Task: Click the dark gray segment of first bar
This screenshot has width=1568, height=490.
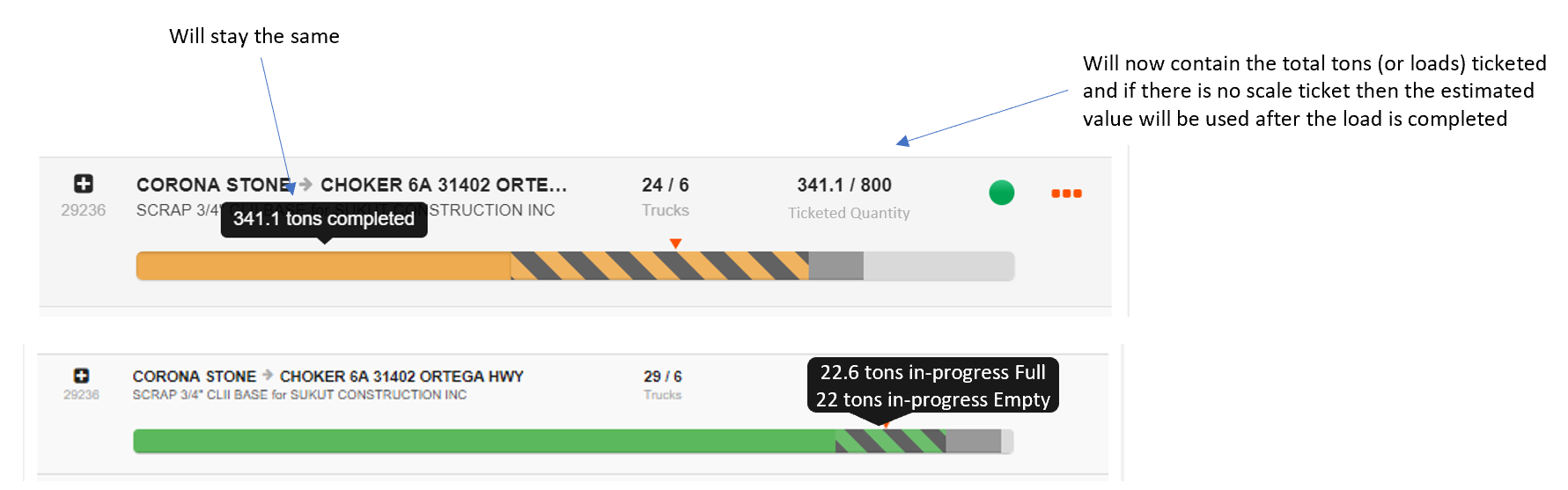Action: click(x=836, y=266)
